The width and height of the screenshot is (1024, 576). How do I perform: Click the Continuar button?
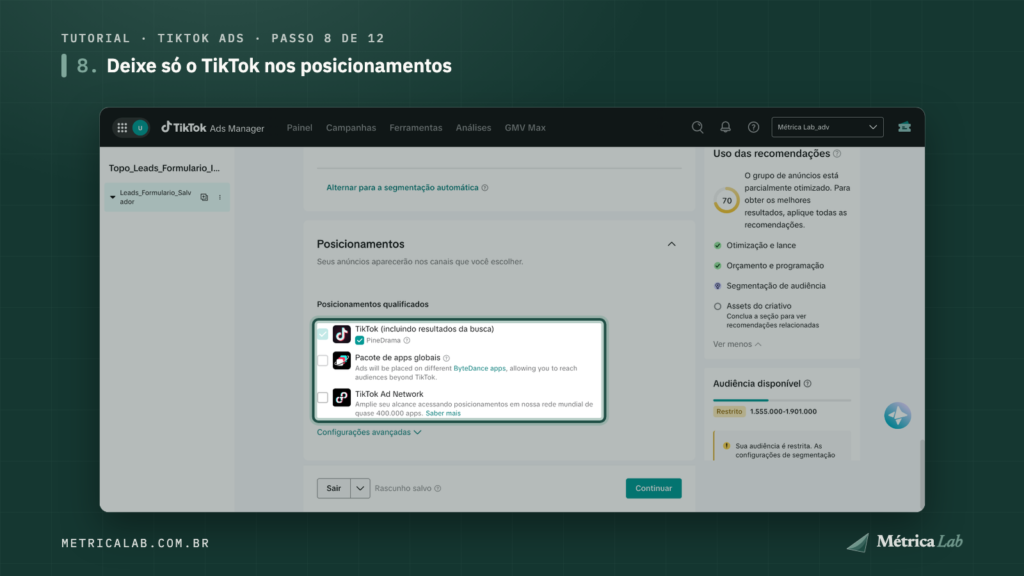click(x=654, y=488)
